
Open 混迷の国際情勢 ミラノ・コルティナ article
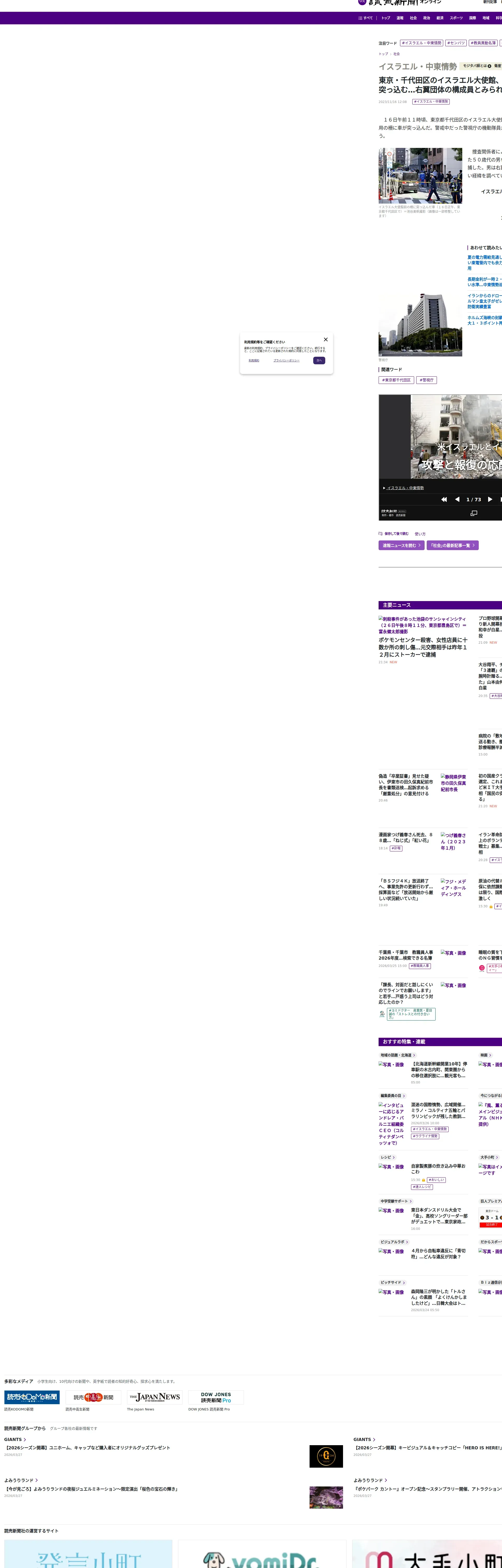[x=439, y=1110]
